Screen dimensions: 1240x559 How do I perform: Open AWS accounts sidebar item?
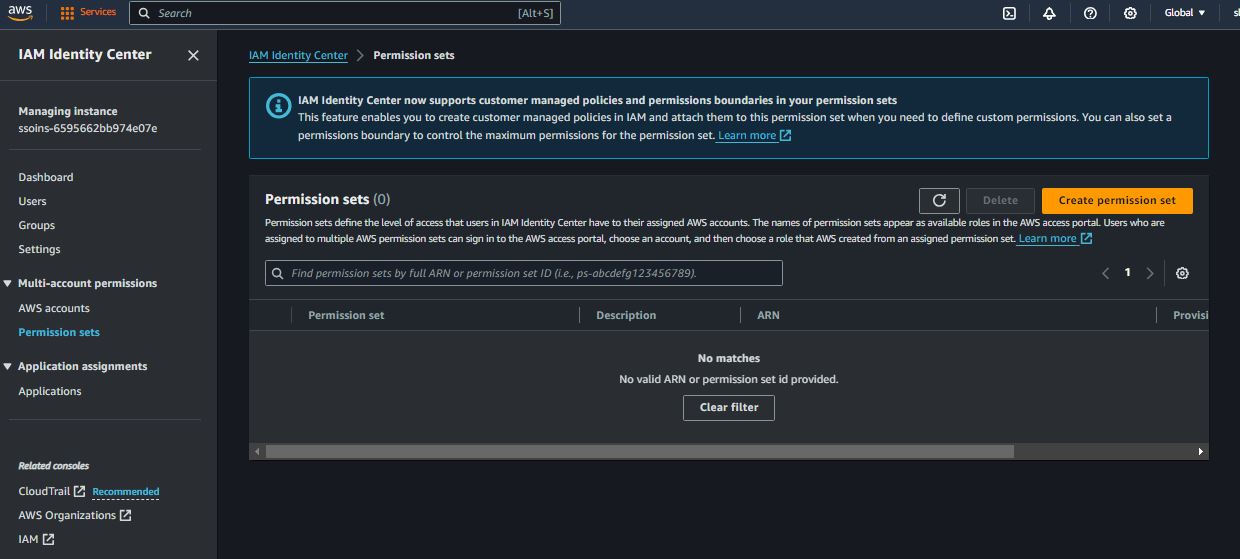coord(54,308)
